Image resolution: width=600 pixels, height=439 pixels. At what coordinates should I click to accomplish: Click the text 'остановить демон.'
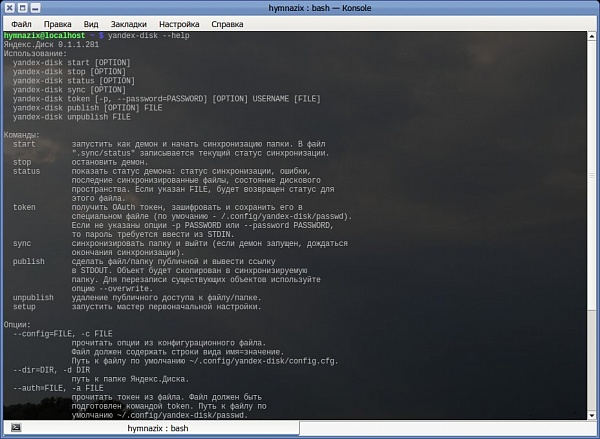click(110, 162)
